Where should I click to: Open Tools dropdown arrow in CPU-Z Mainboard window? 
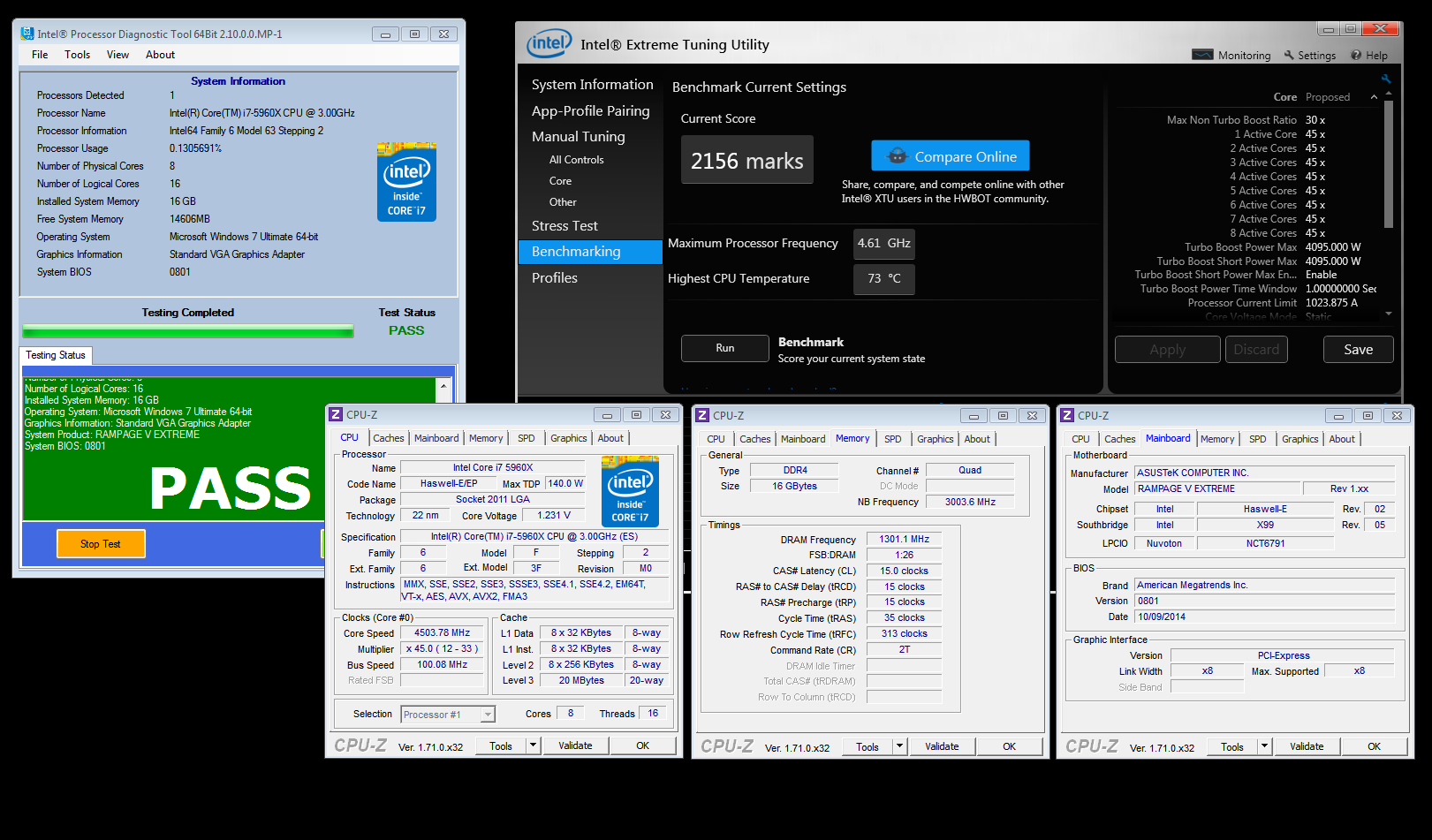coord(1264,746)
